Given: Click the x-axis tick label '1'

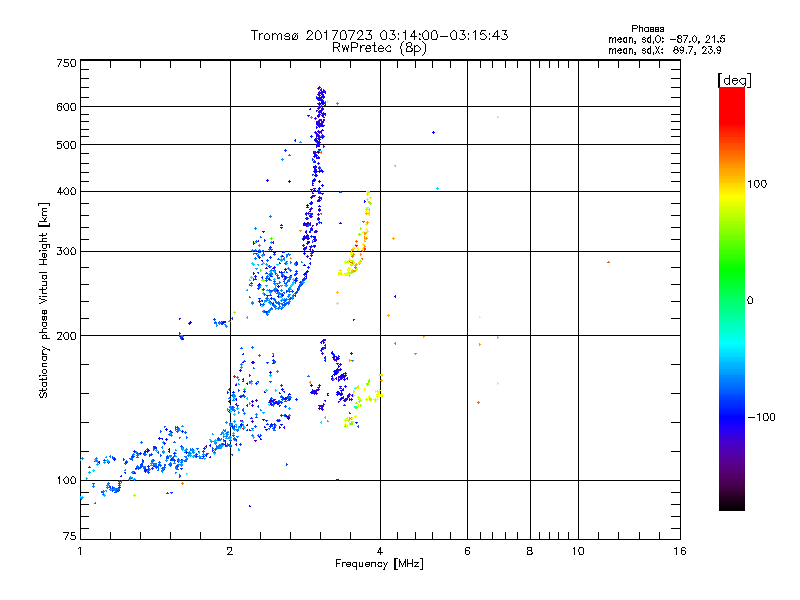Looking at the screenshot, I should pyautogui.click(x=80, y=551).
